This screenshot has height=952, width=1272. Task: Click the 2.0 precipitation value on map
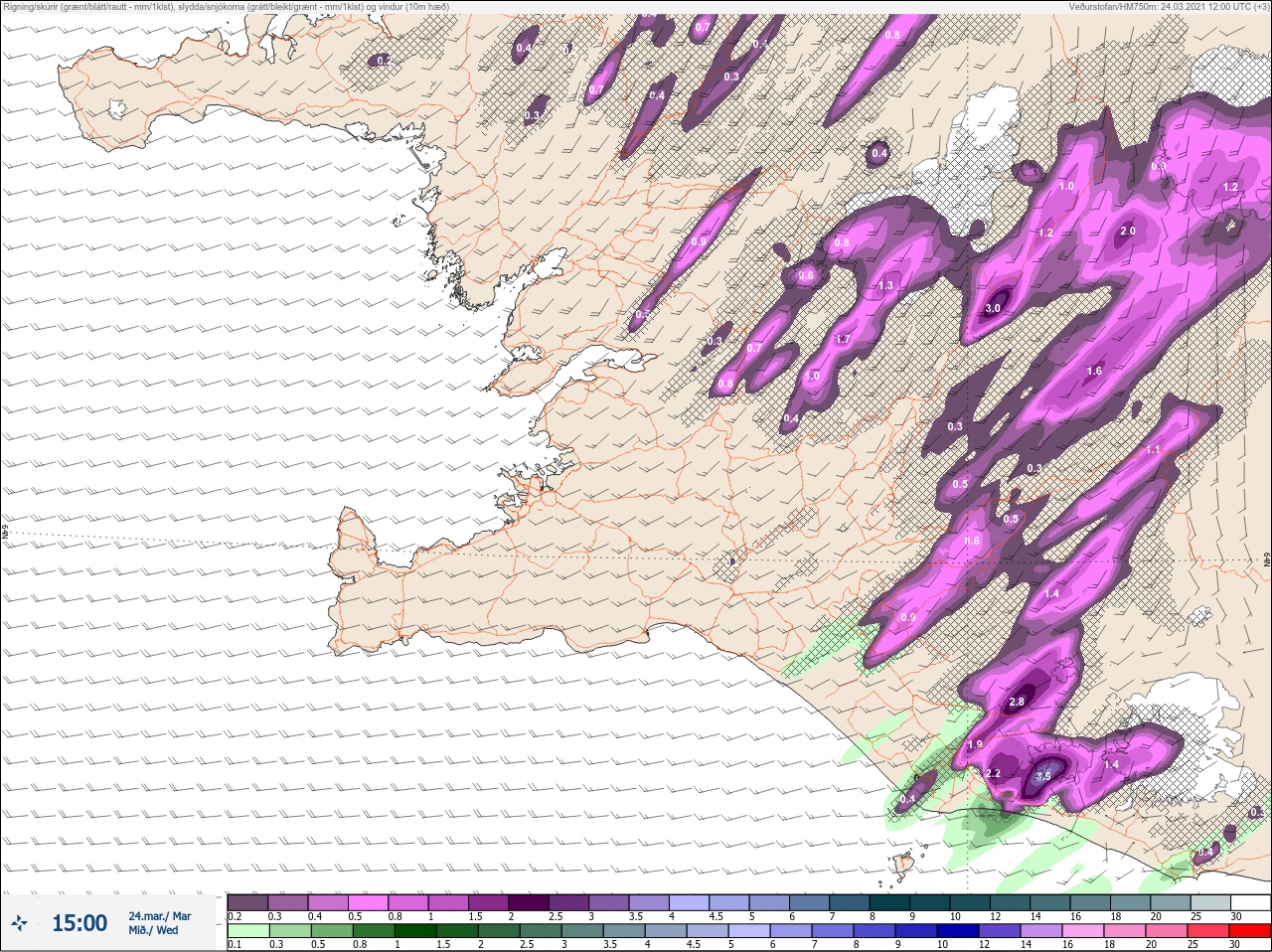[x=1128, y=231]
